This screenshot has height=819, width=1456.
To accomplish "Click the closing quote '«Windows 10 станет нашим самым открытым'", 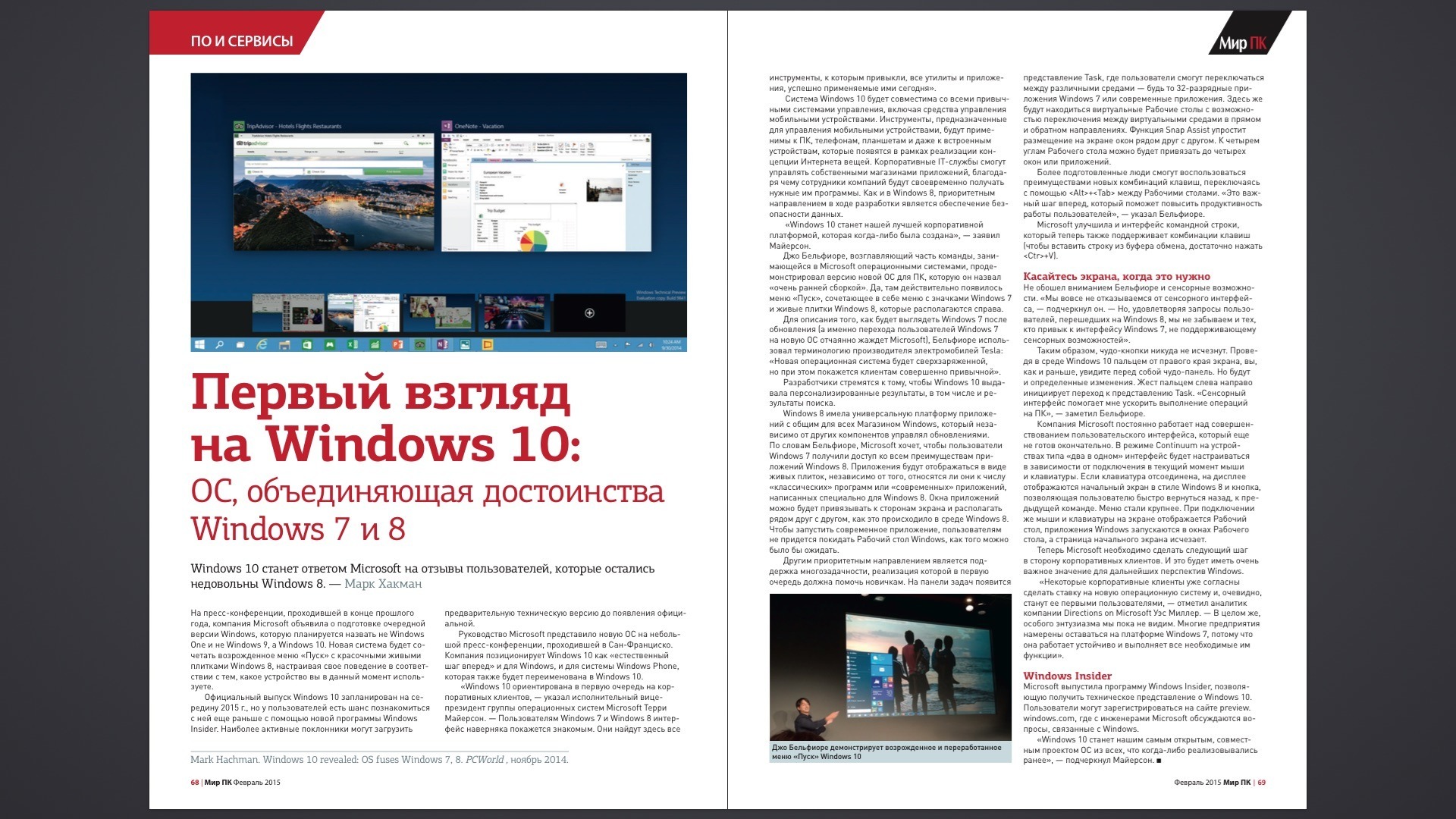I will click(1142, 750).
